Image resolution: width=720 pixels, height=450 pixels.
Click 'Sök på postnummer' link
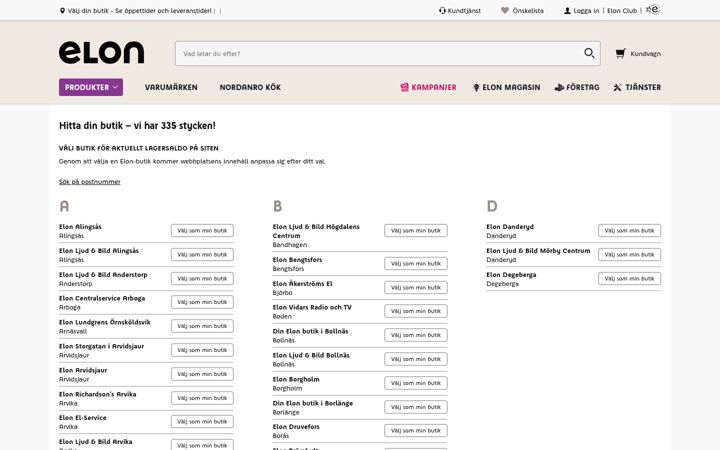point(90,182)
